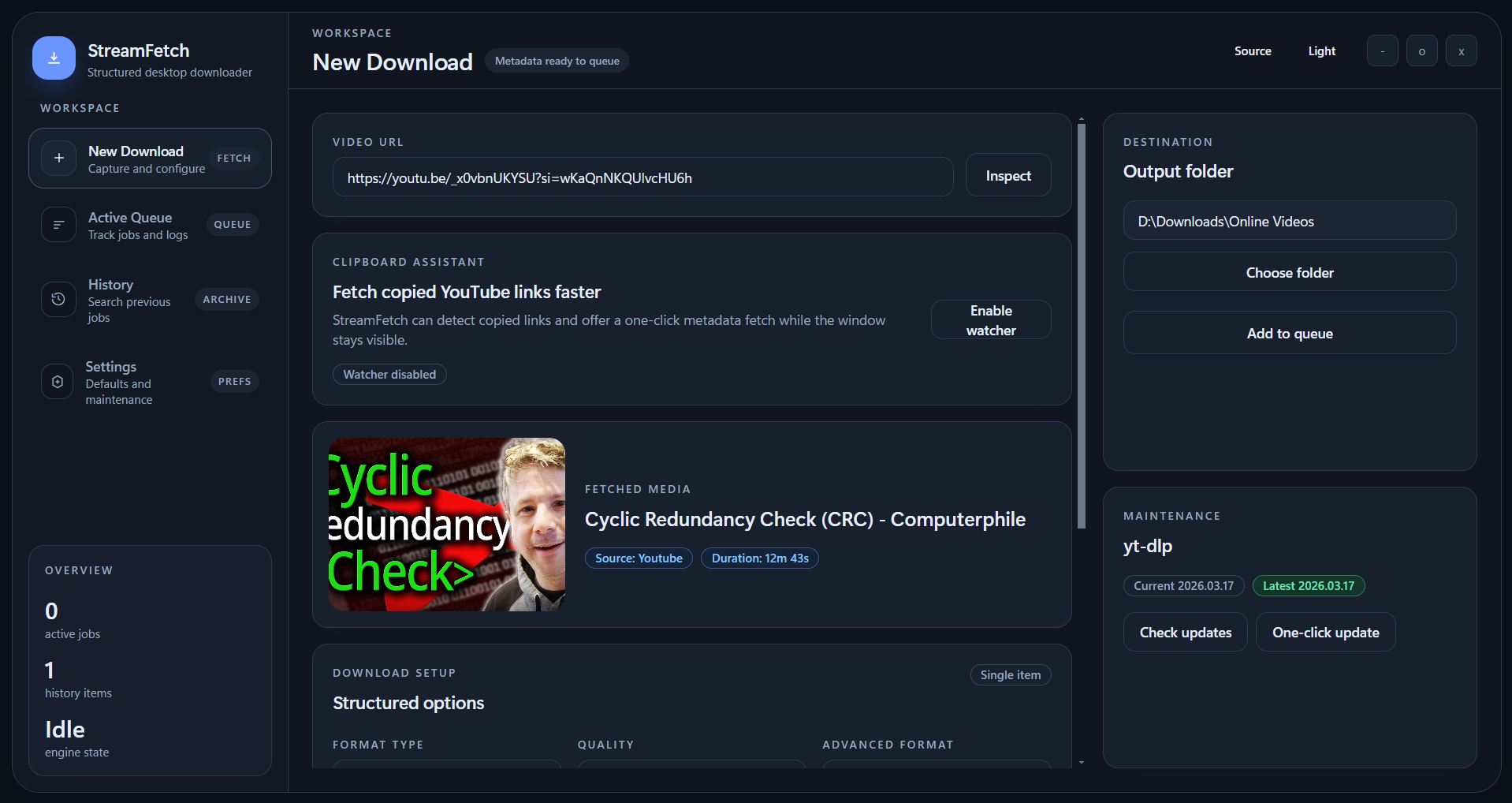Viewport: 1512px width, 803px height.
Task: Click the main panel vertical scrollbar thumb
Action: [1082, 326]
